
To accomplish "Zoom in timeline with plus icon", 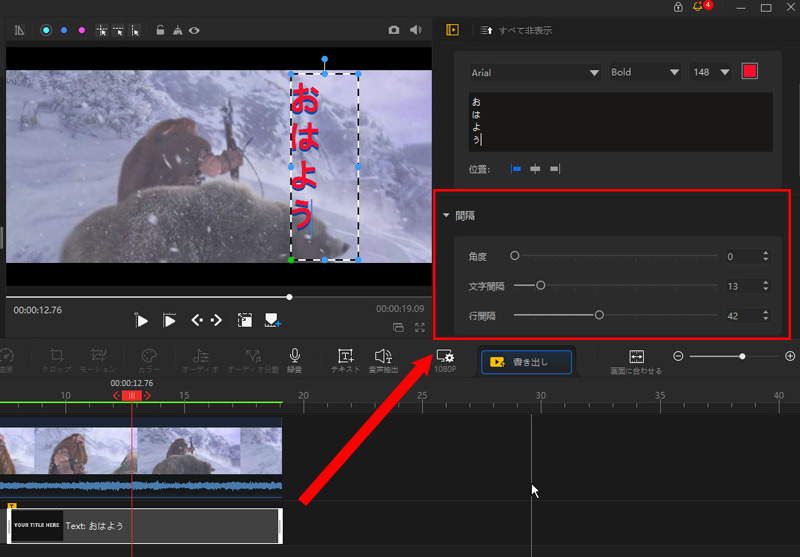I will pyautogui.click(x=790, y=356).
